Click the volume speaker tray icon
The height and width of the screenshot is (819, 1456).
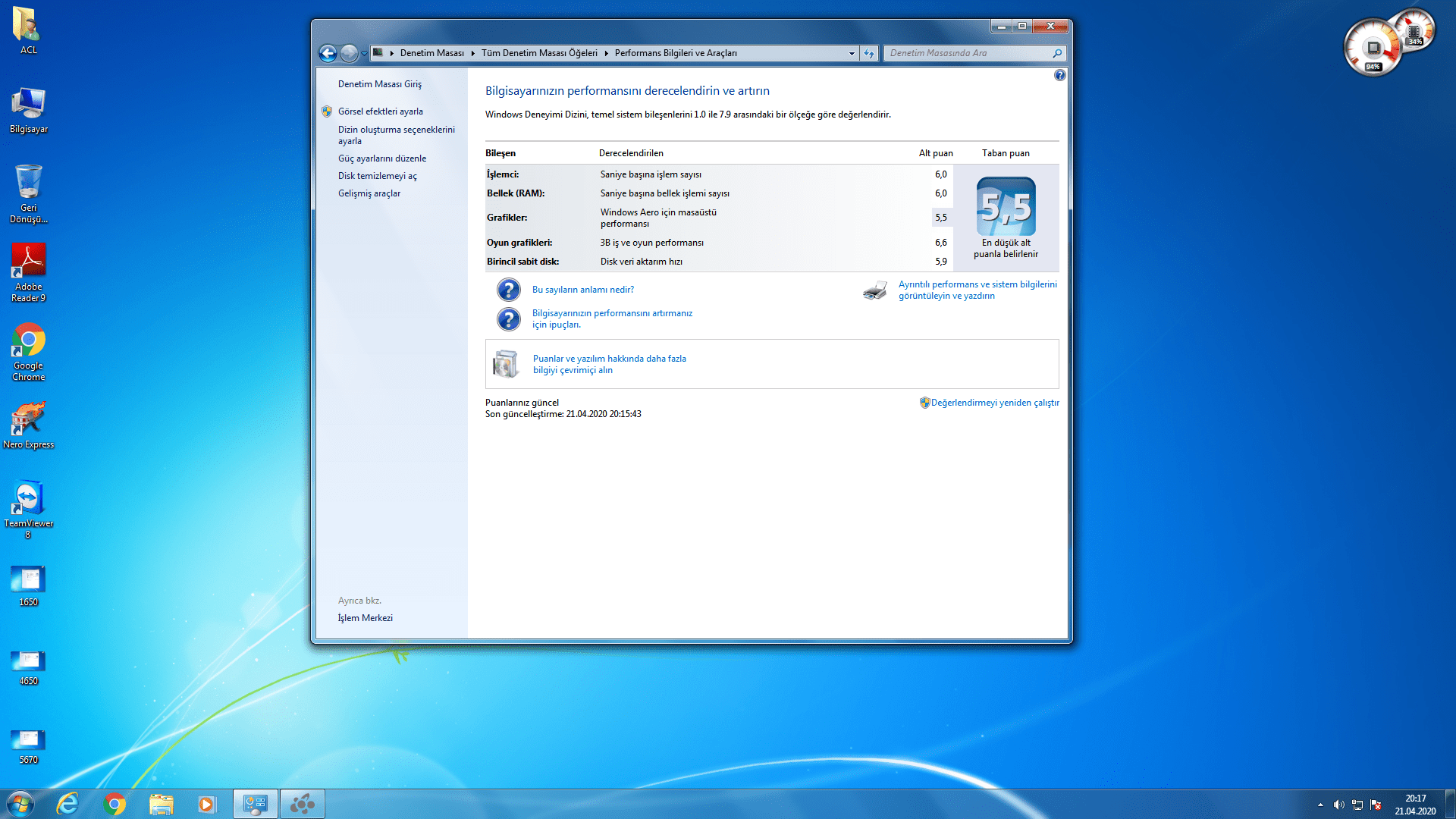(1338, 805)
